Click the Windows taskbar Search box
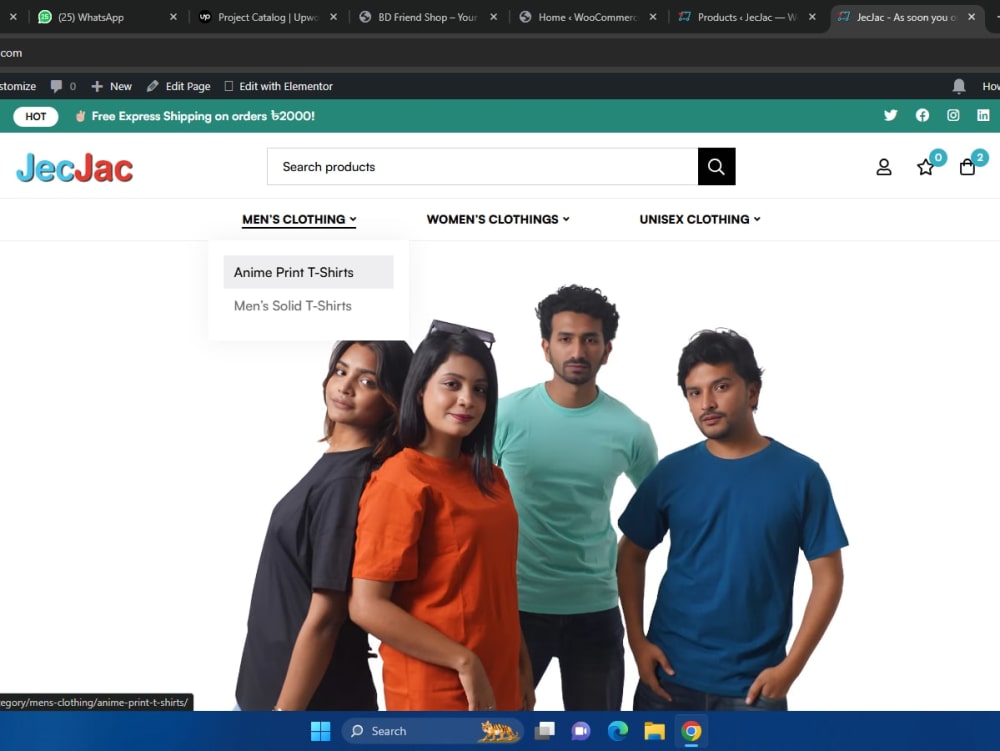Image resolution: width=1000 pixels, height=751 pixels. coord(433,731)
